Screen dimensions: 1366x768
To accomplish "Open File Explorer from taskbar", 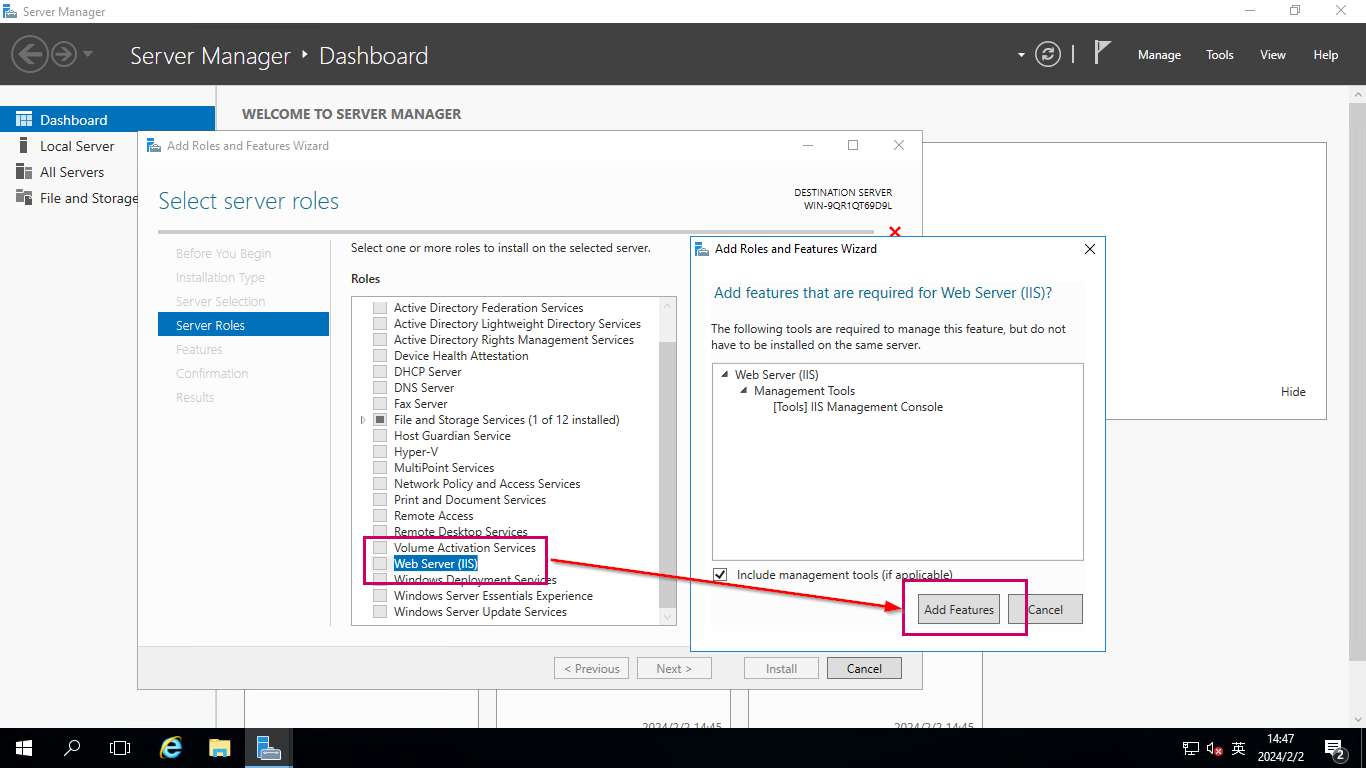I will click(x=220, y=748).
